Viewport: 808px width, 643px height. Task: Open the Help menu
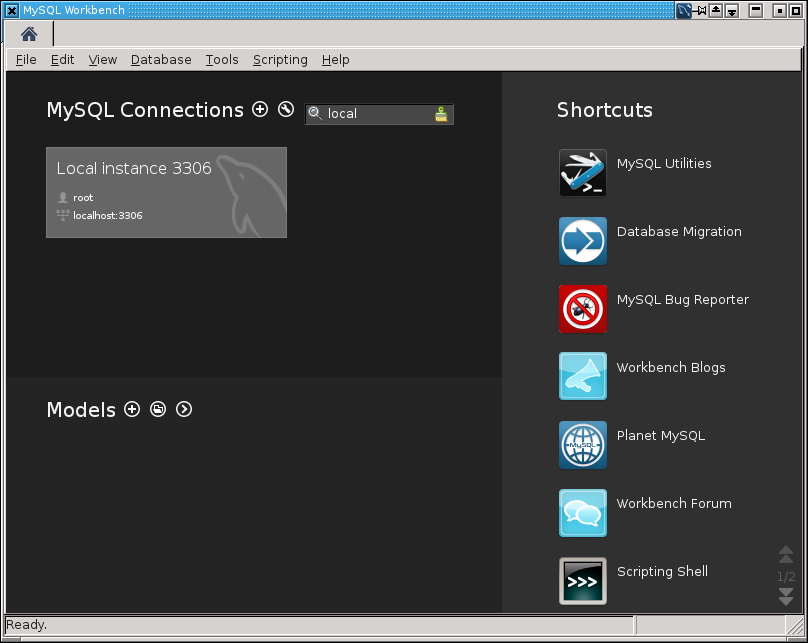pyautogui.click(x=335, y=60)
